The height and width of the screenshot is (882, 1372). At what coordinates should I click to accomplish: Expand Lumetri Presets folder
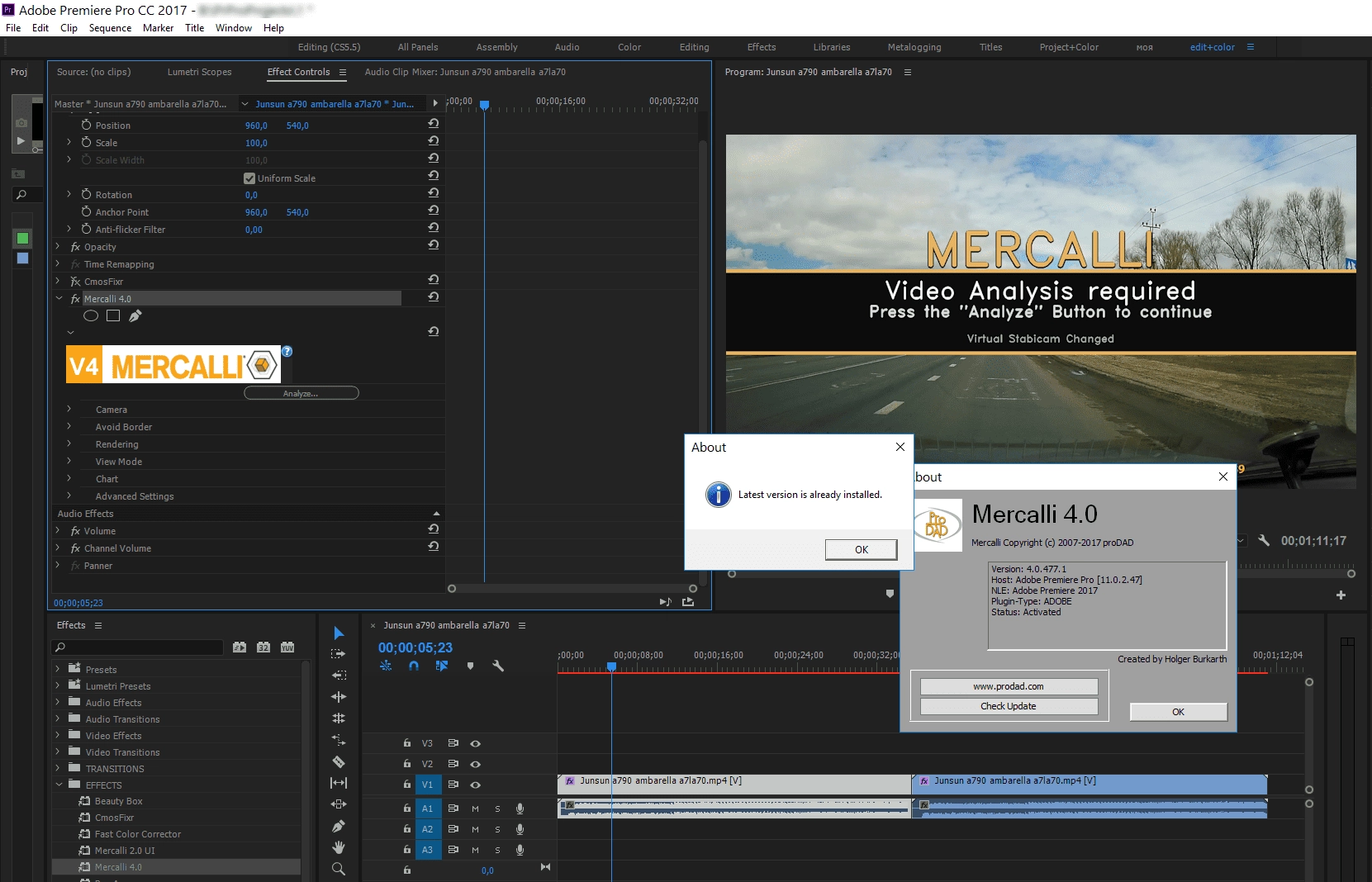[x=58, y=685]
